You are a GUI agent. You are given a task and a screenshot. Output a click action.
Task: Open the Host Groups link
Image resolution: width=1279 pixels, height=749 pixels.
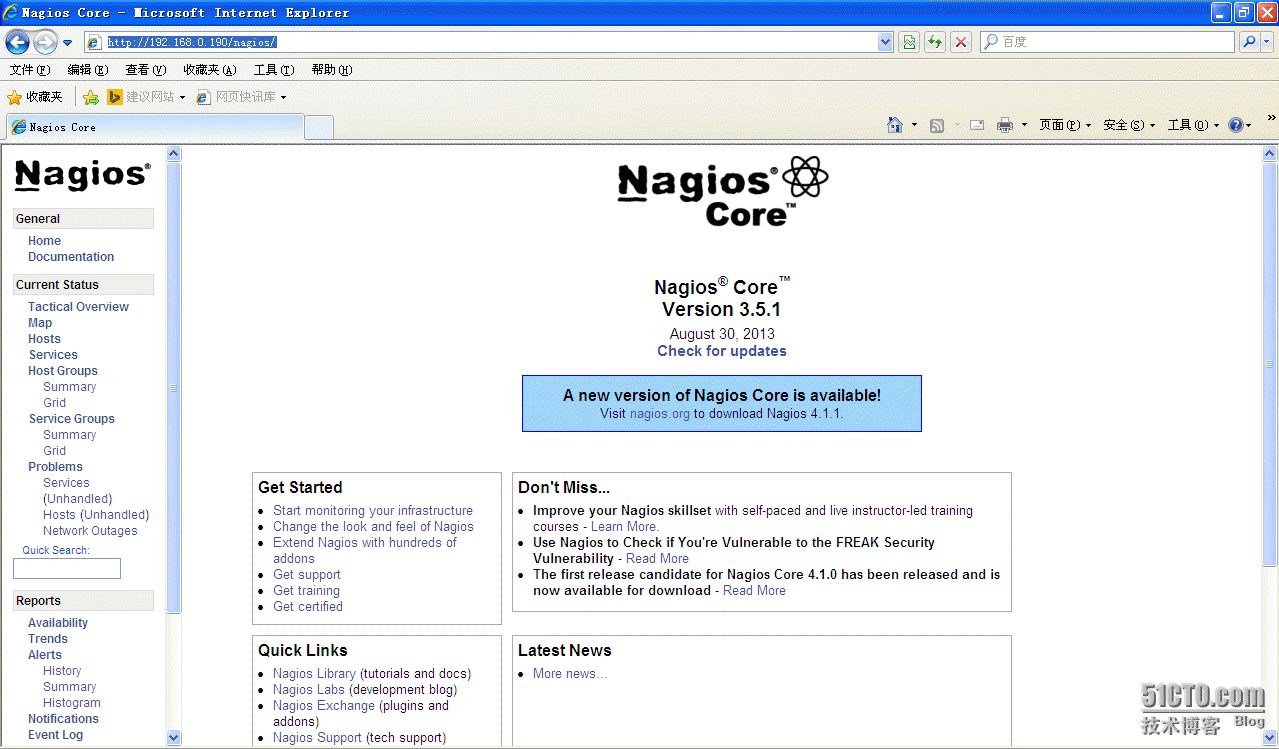tap(63, 371)
